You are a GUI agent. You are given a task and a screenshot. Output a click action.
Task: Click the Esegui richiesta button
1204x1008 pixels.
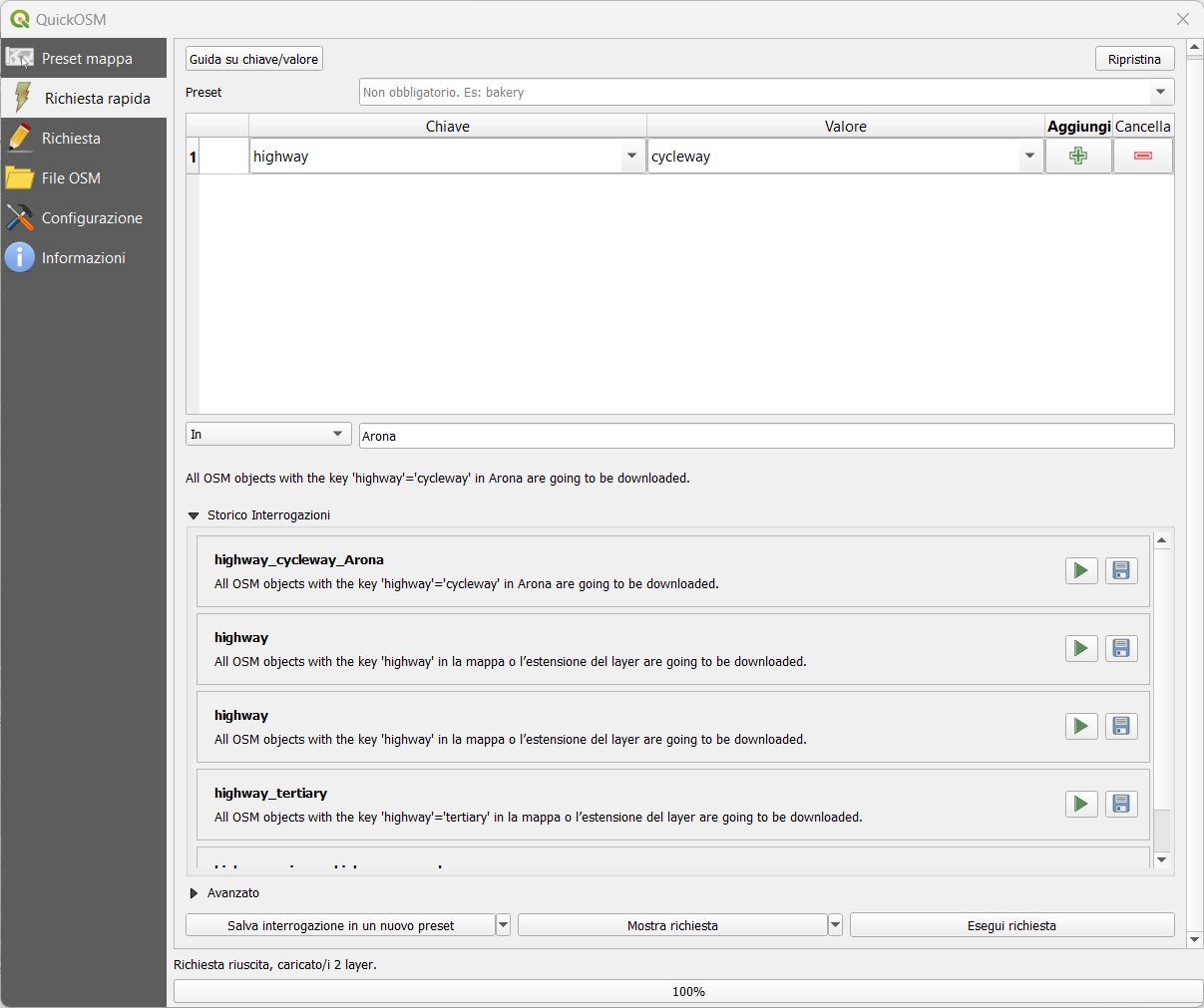click(x=1011, y=925)
